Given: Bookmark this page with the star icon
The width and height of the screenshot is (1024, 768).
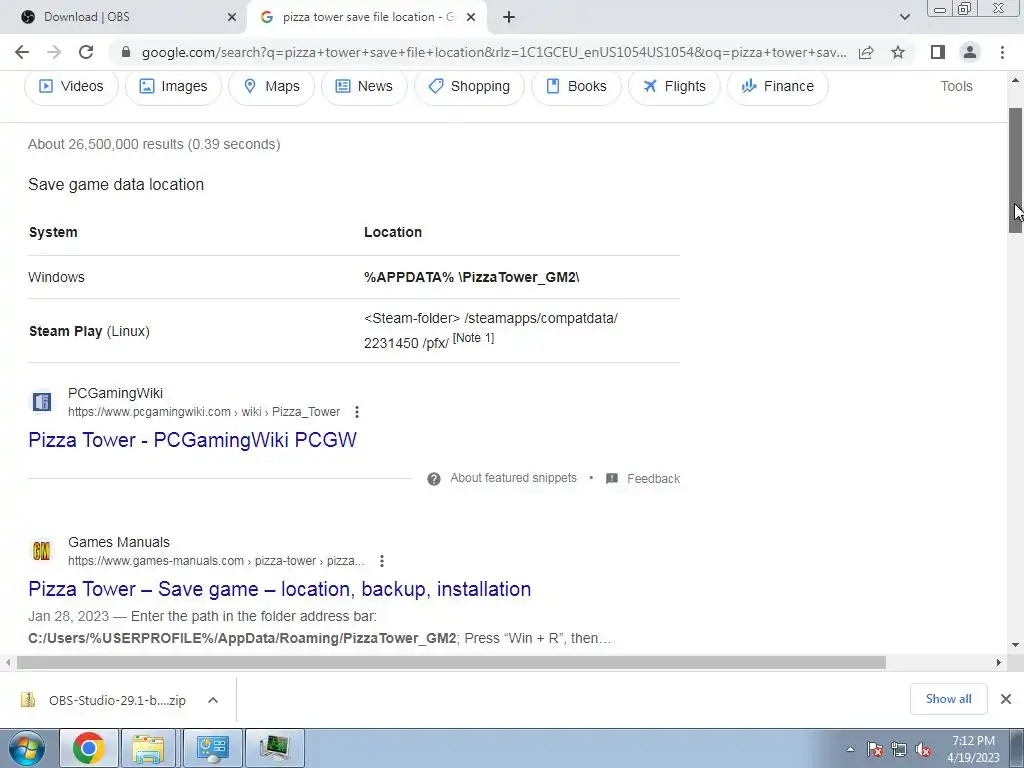Looking at the screenshot, I should 898,52.
